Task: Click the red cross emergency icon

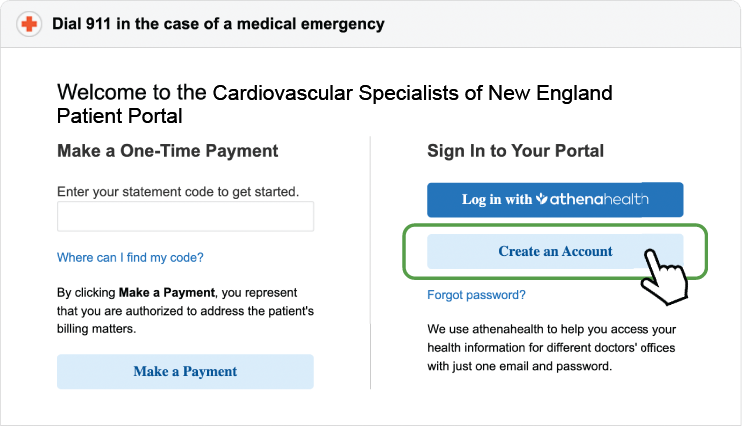Action: click(29, 24)
